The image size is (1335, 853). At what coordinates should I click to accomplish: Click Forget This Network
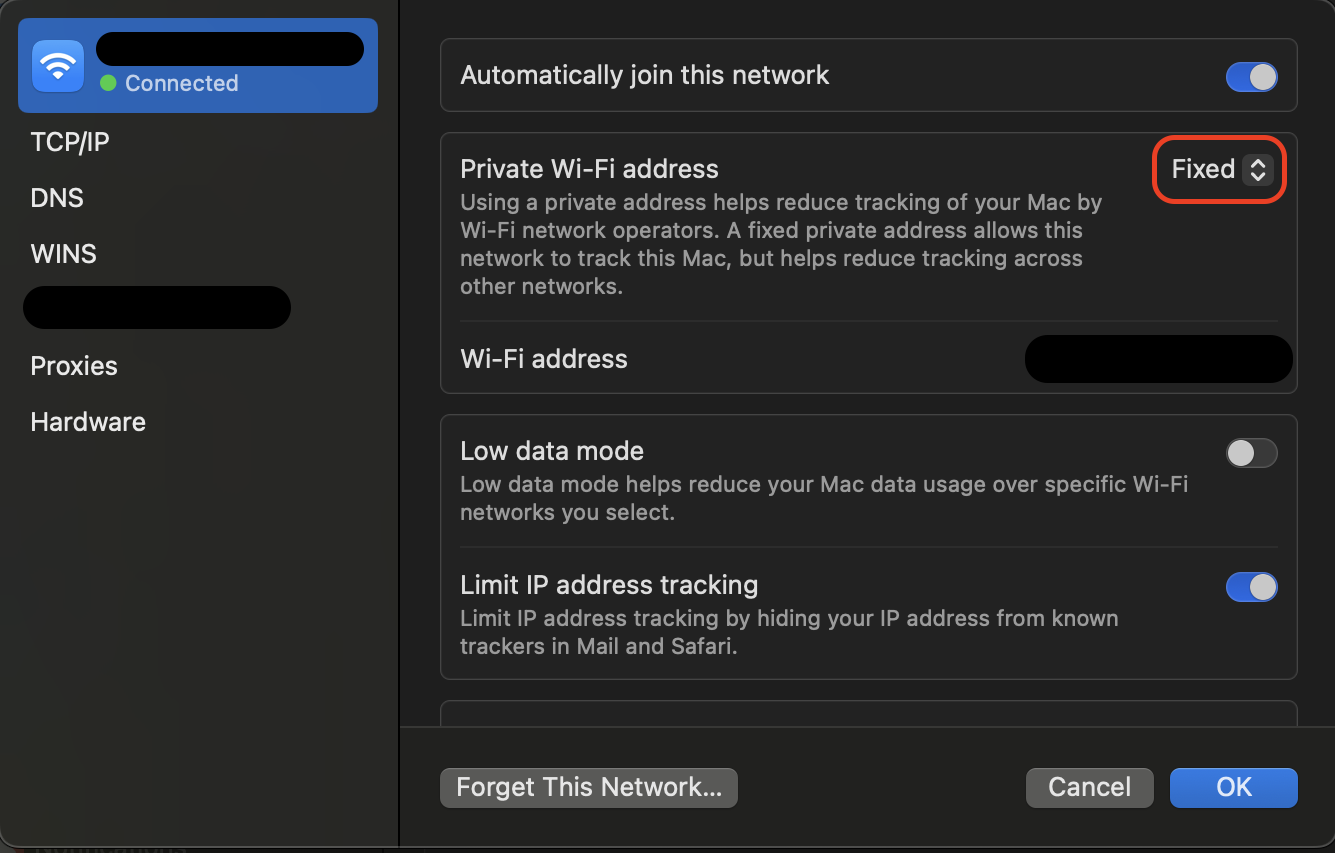point(588,787)
